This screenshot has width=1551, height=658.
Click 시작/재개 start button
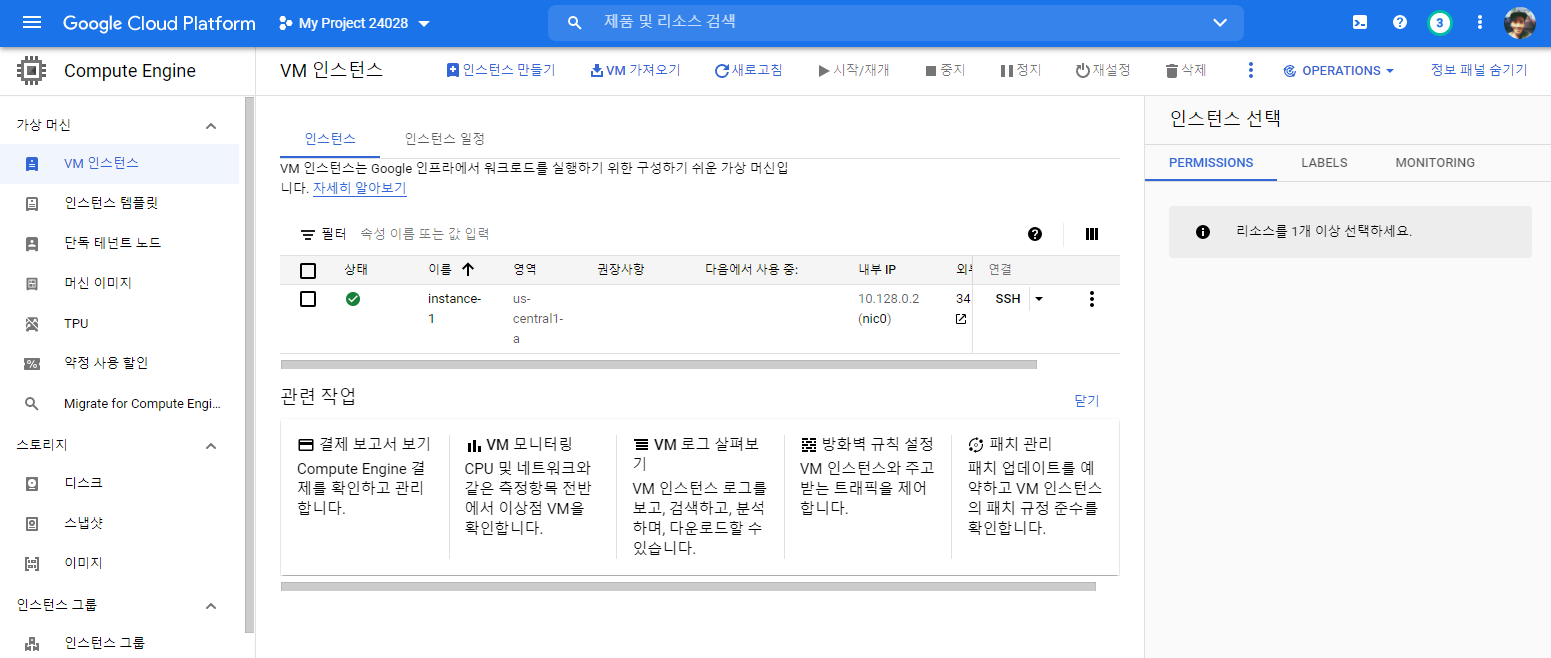(x=854, y=70)
